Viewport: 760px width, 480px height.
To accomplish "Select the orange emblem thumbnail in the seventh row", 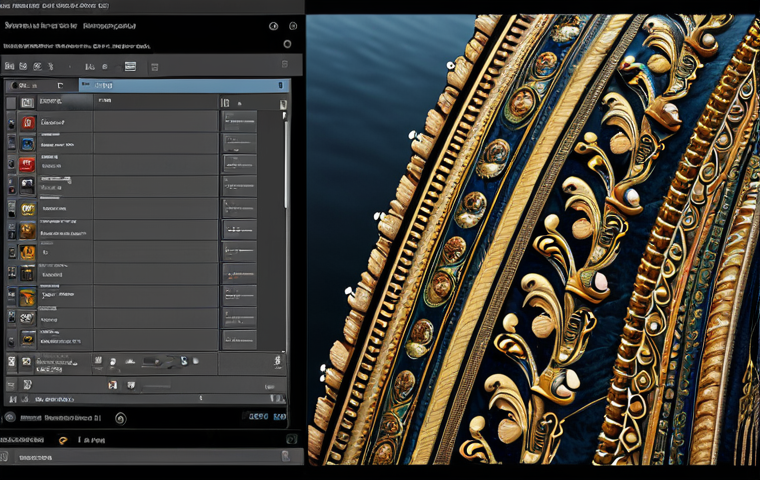I will (28, 253).
